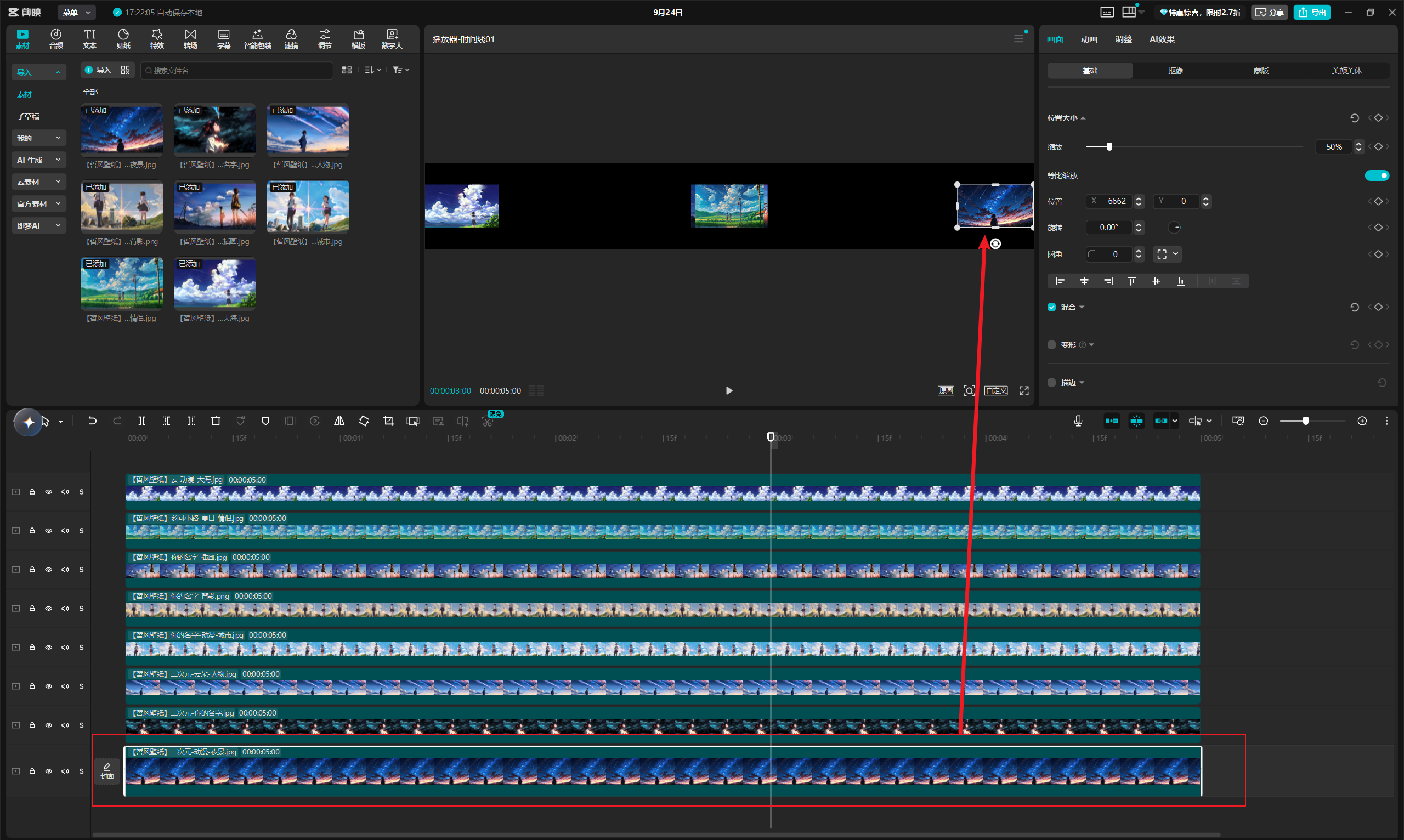
Task: Expand the 我的 sidebar section
Action: [x=38, y=138]
